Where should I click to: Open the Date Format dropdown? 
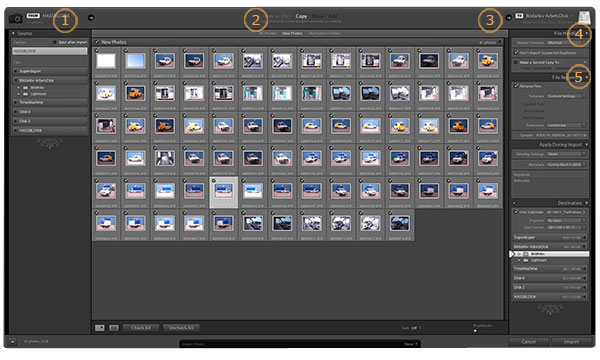tap(566, 227)
